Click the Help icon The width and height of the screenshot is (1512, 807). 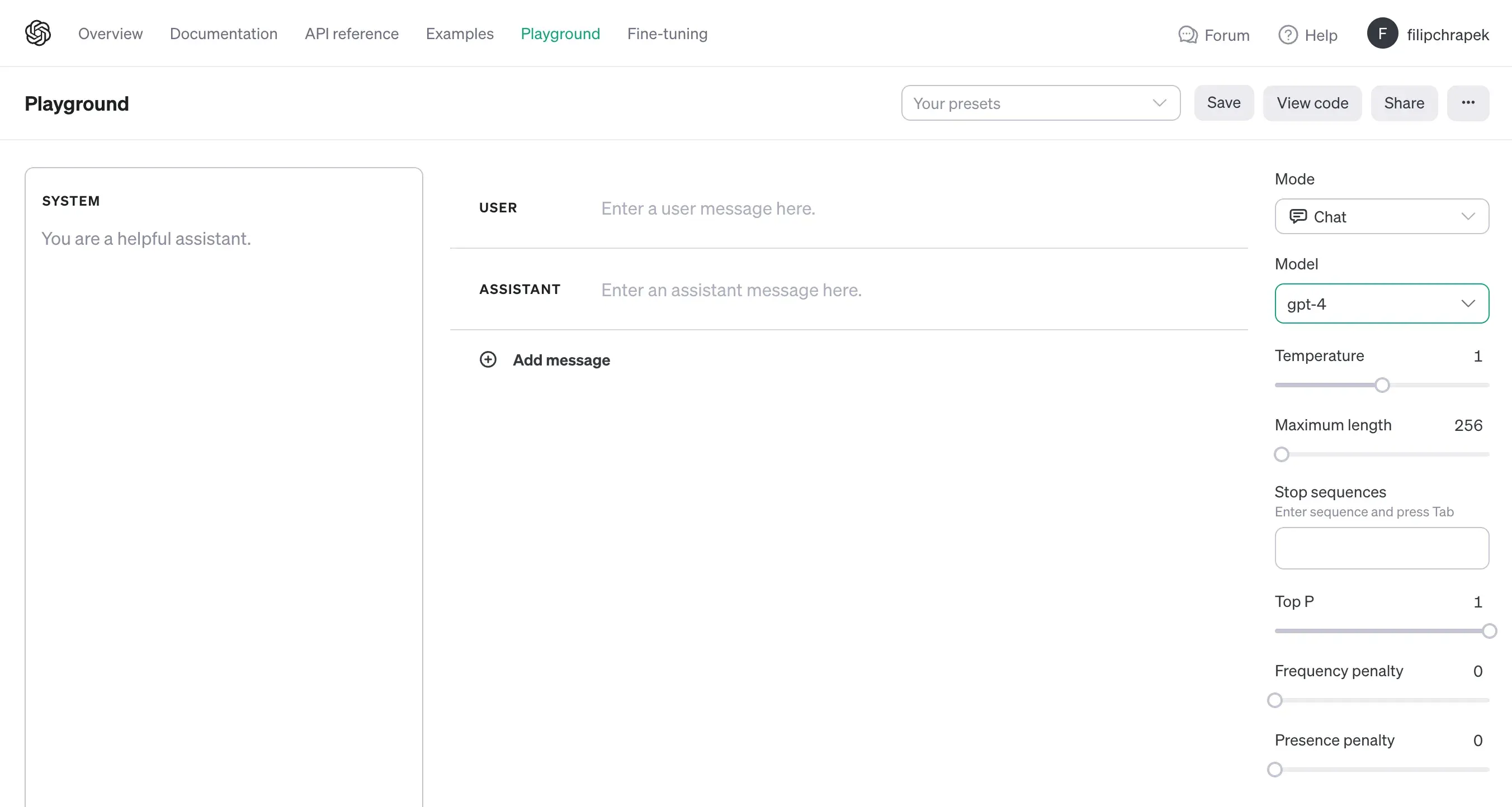(x=1289, y=33)
